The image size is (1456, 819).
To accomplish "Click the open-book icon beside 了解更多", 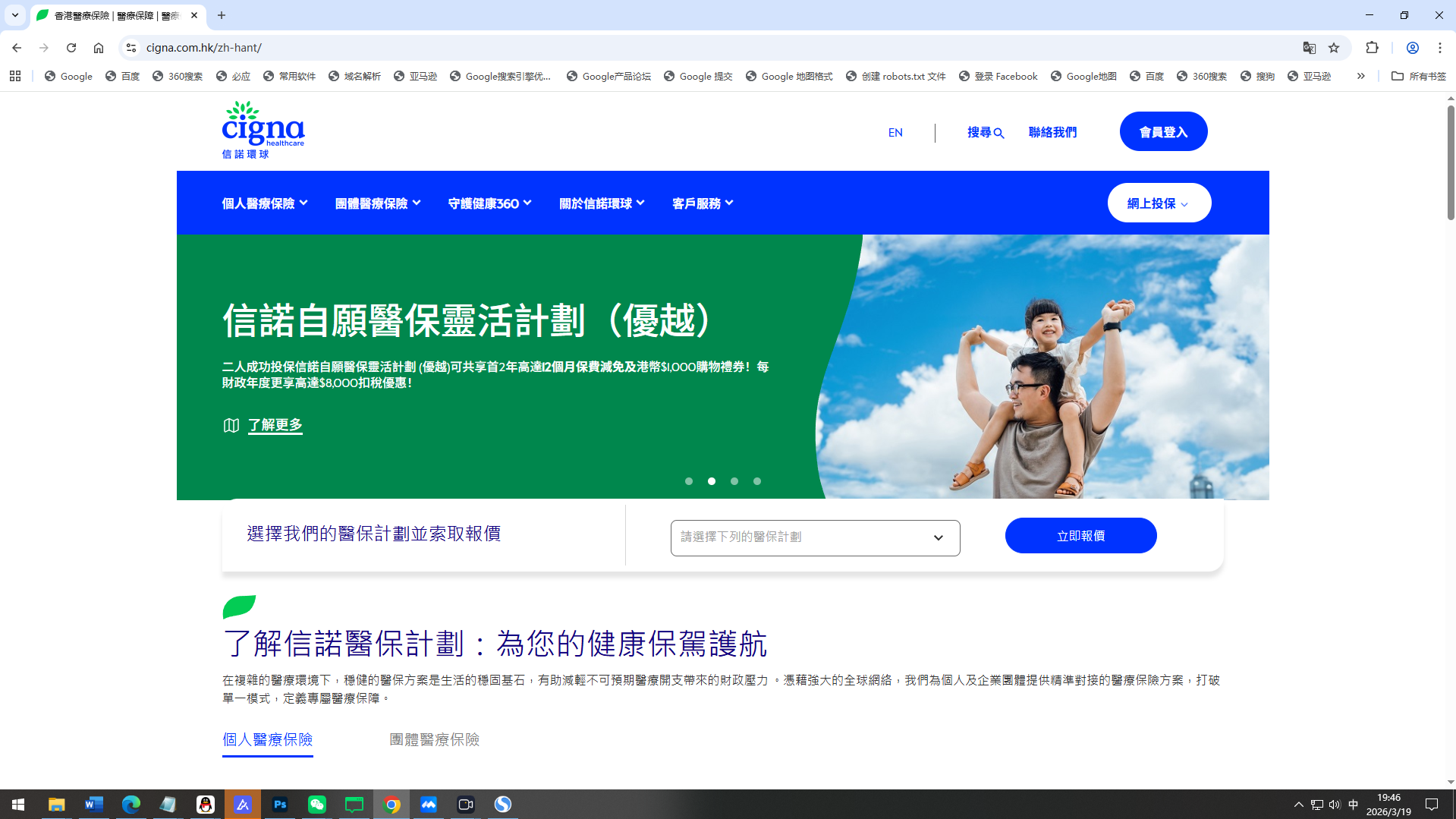I will point(231,425).
